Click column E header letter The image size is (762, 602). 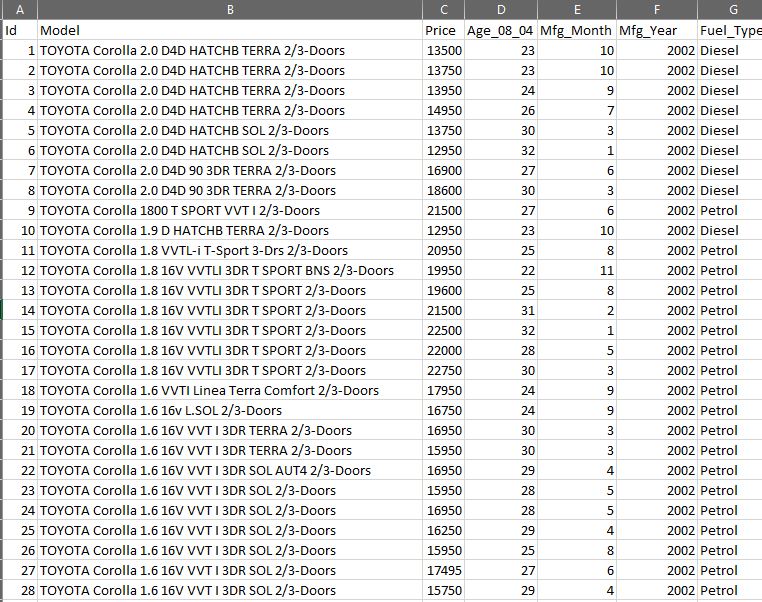577,9
